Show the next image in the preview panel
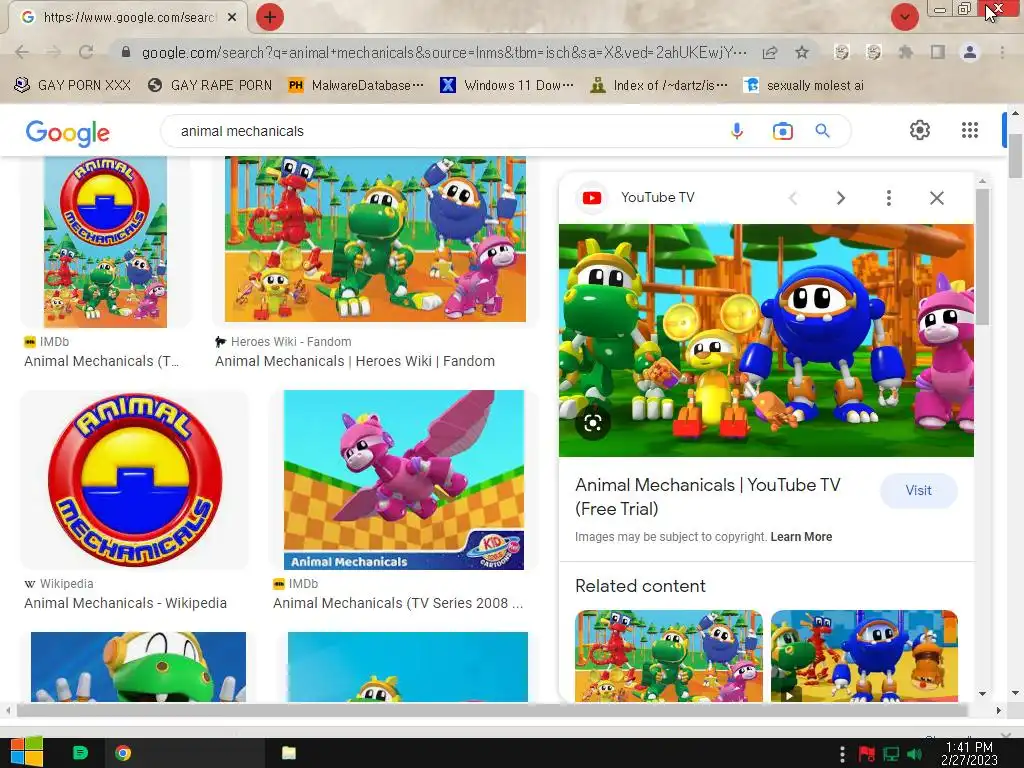 click(x=841, y=198)
